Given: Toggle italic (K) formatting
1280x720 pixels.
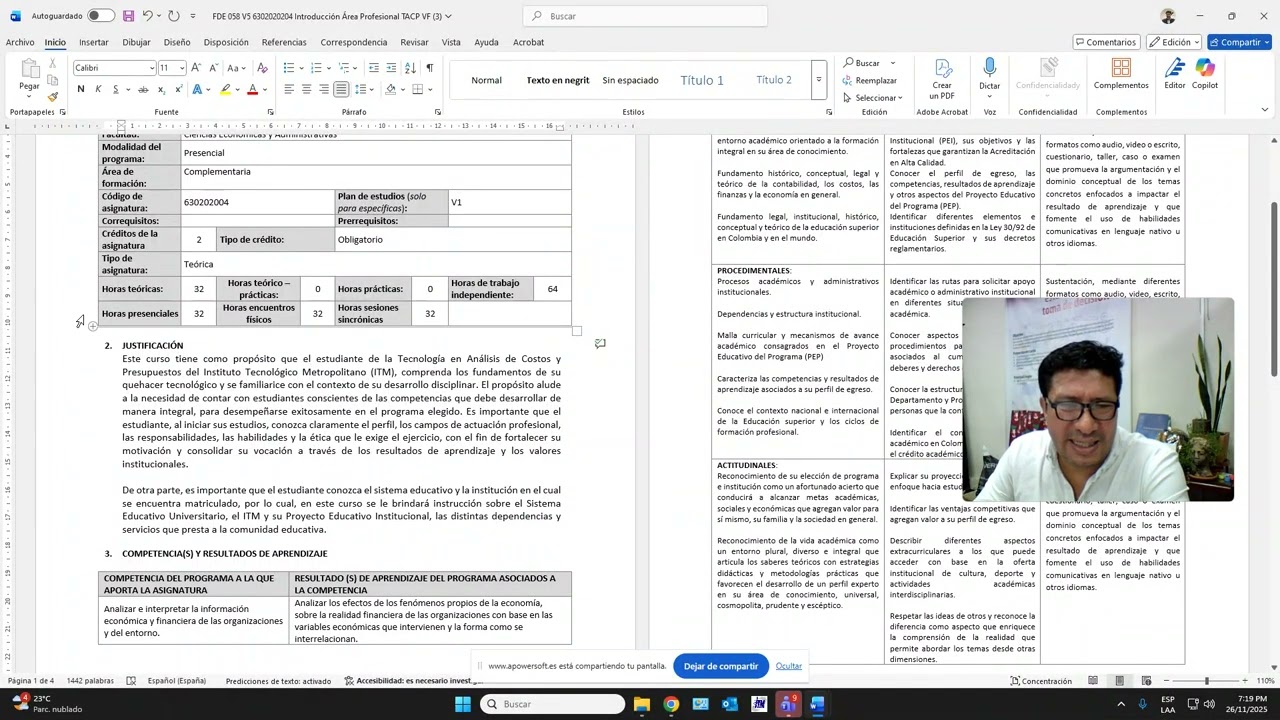Looking at the screenshot, I should point(98,89).
